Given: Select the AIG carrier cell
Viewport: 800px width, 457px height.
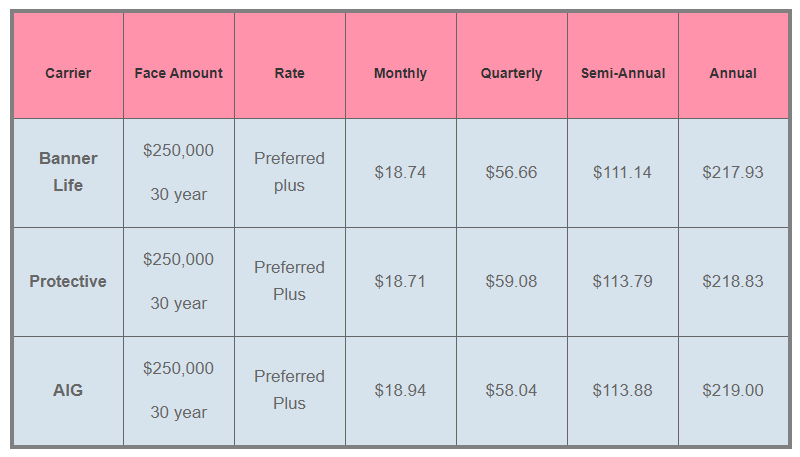Looking at the screenshot, I should point(68,390).
